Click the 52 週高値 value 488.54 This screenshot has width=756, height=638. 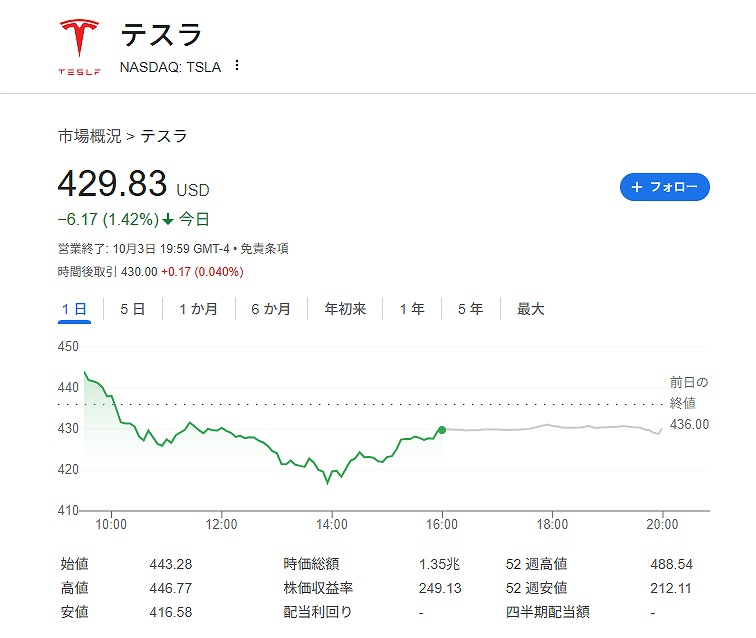click(671, 564)
